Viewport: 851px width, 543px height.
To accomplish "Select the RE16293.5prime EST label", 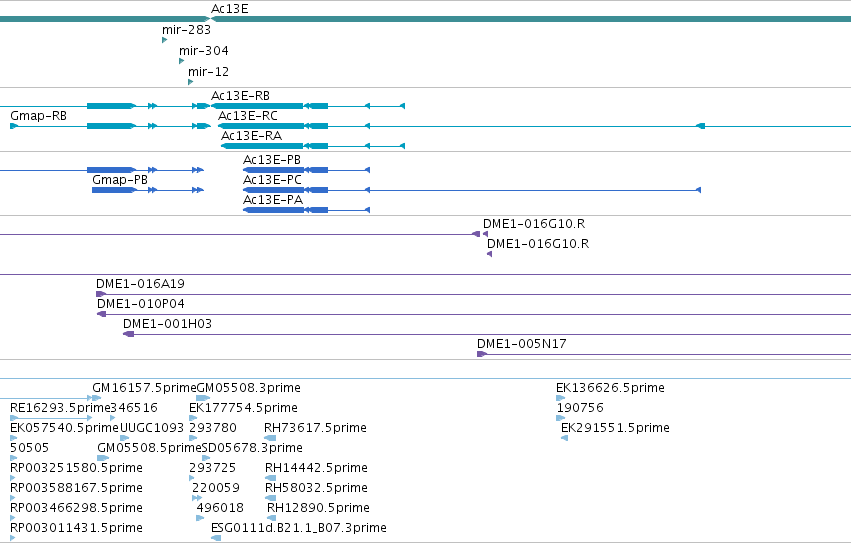I will click(x=60, y=408).
